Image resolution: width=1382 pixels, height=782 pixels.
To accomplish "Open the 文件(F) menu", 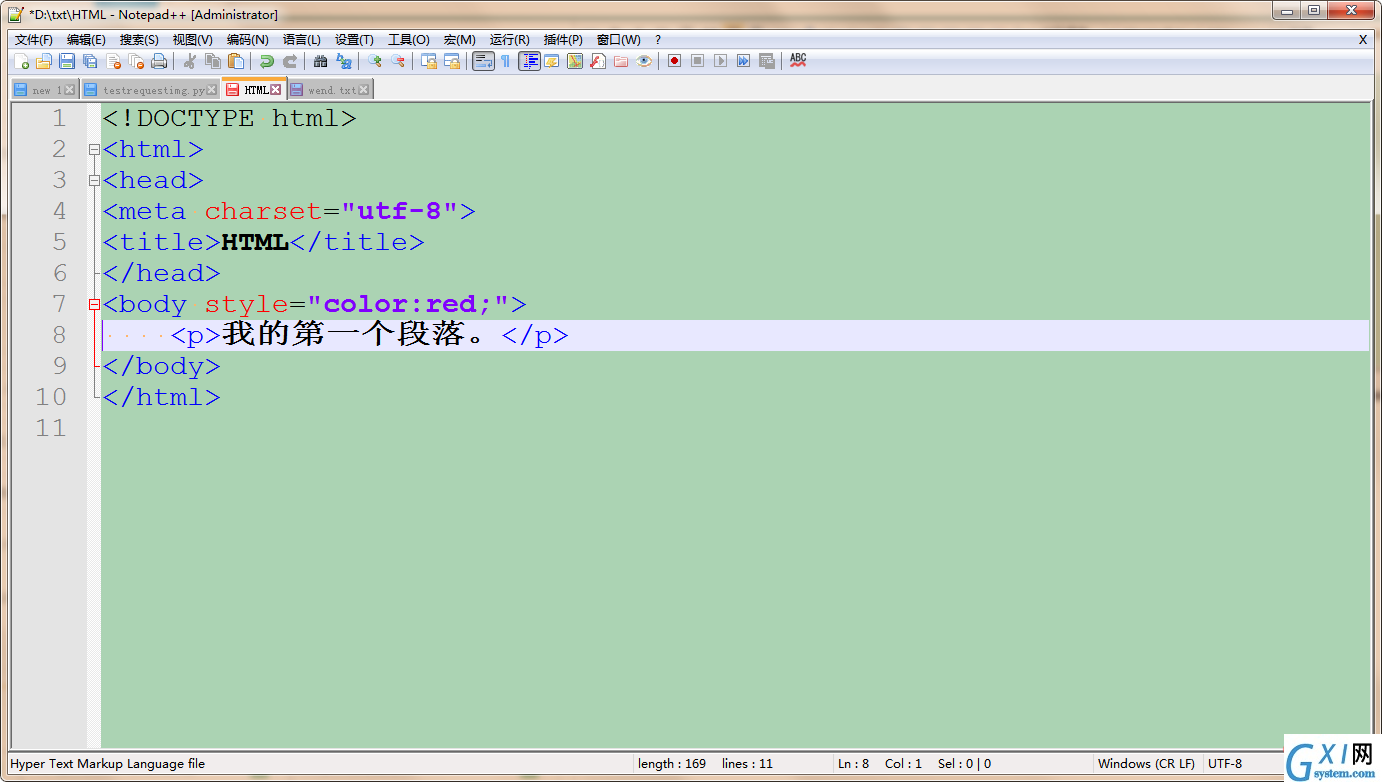I will point(33,40).
